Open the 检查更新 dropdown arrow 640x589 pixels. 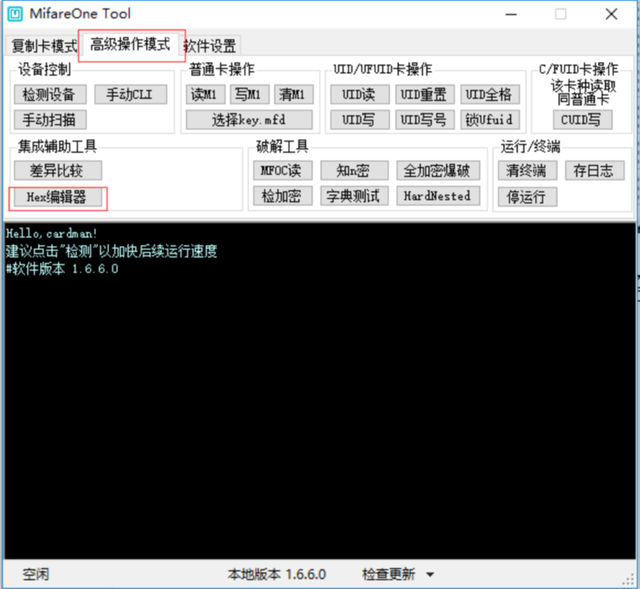(430, 575)
